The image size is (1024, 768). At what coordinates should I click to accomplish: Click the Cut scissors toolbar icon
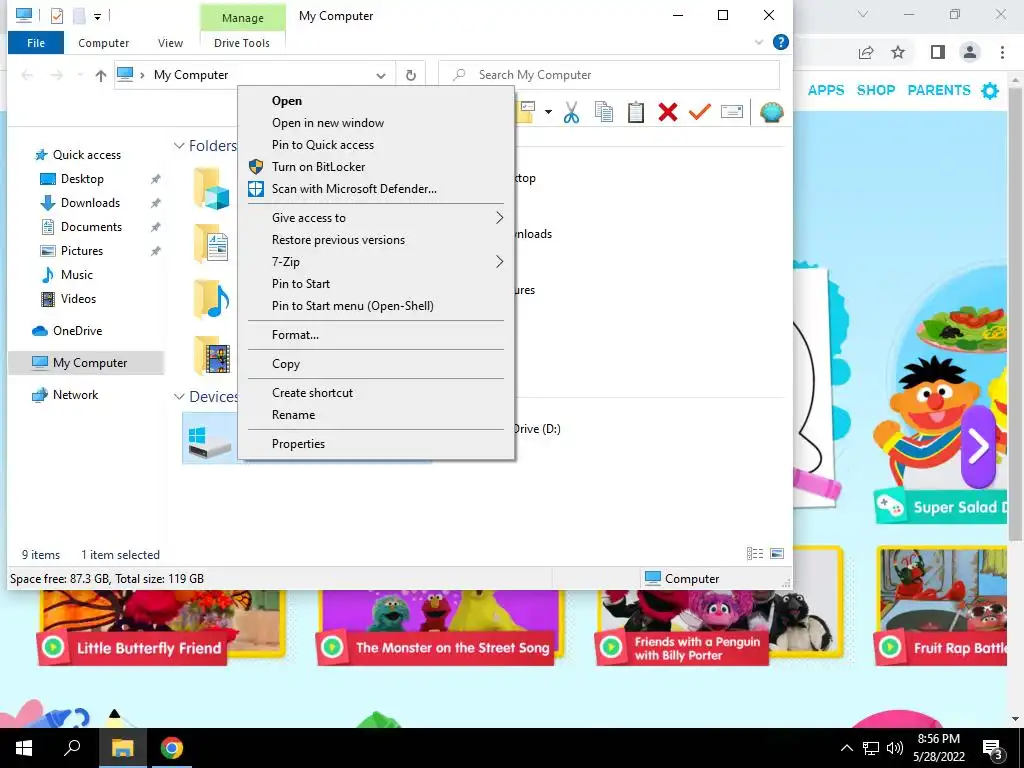[571, 112]
